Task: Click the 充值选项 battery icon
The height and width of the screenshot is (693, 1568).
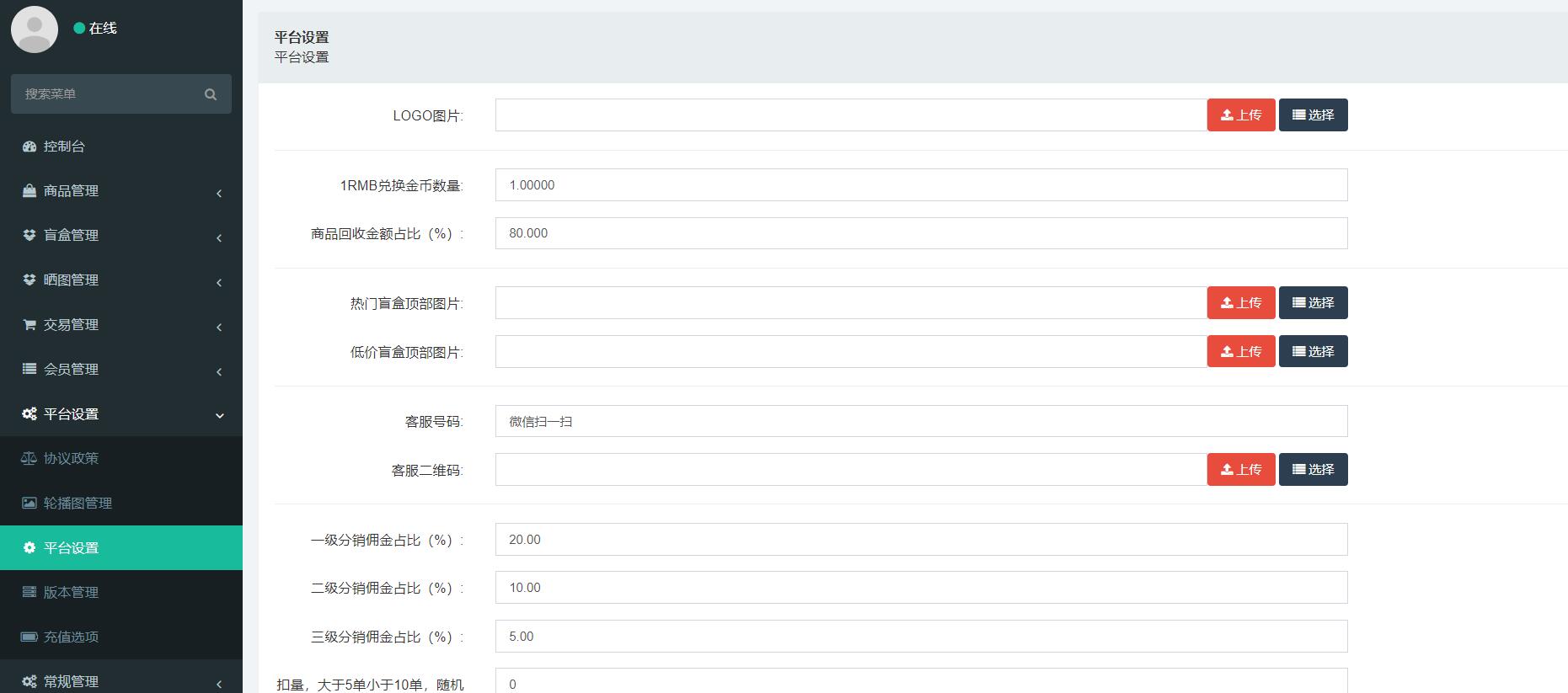Action: click(29, 637)
